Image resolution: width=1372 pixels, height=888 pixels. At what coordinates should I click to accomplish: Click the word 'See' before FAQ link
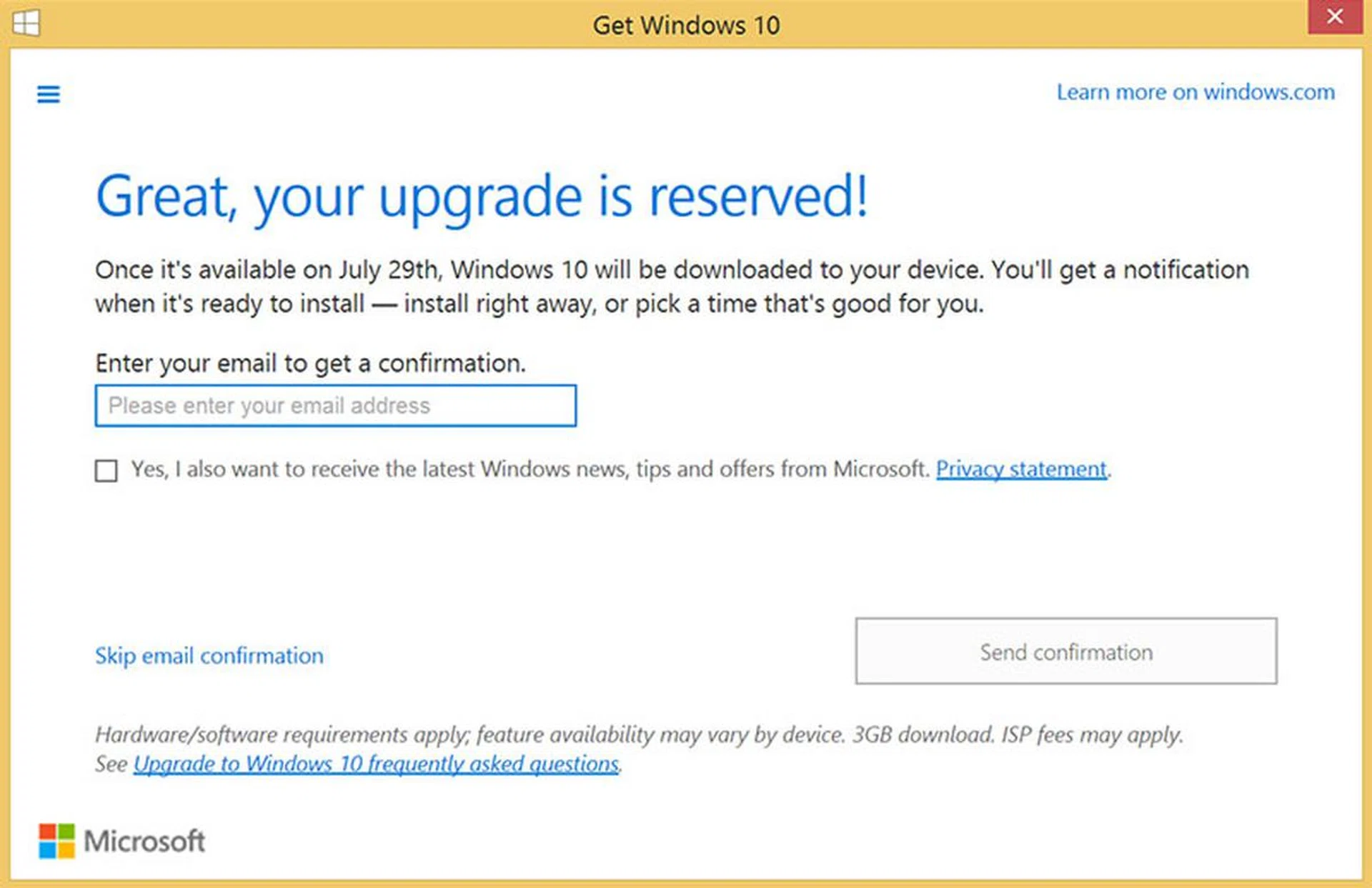111,764
